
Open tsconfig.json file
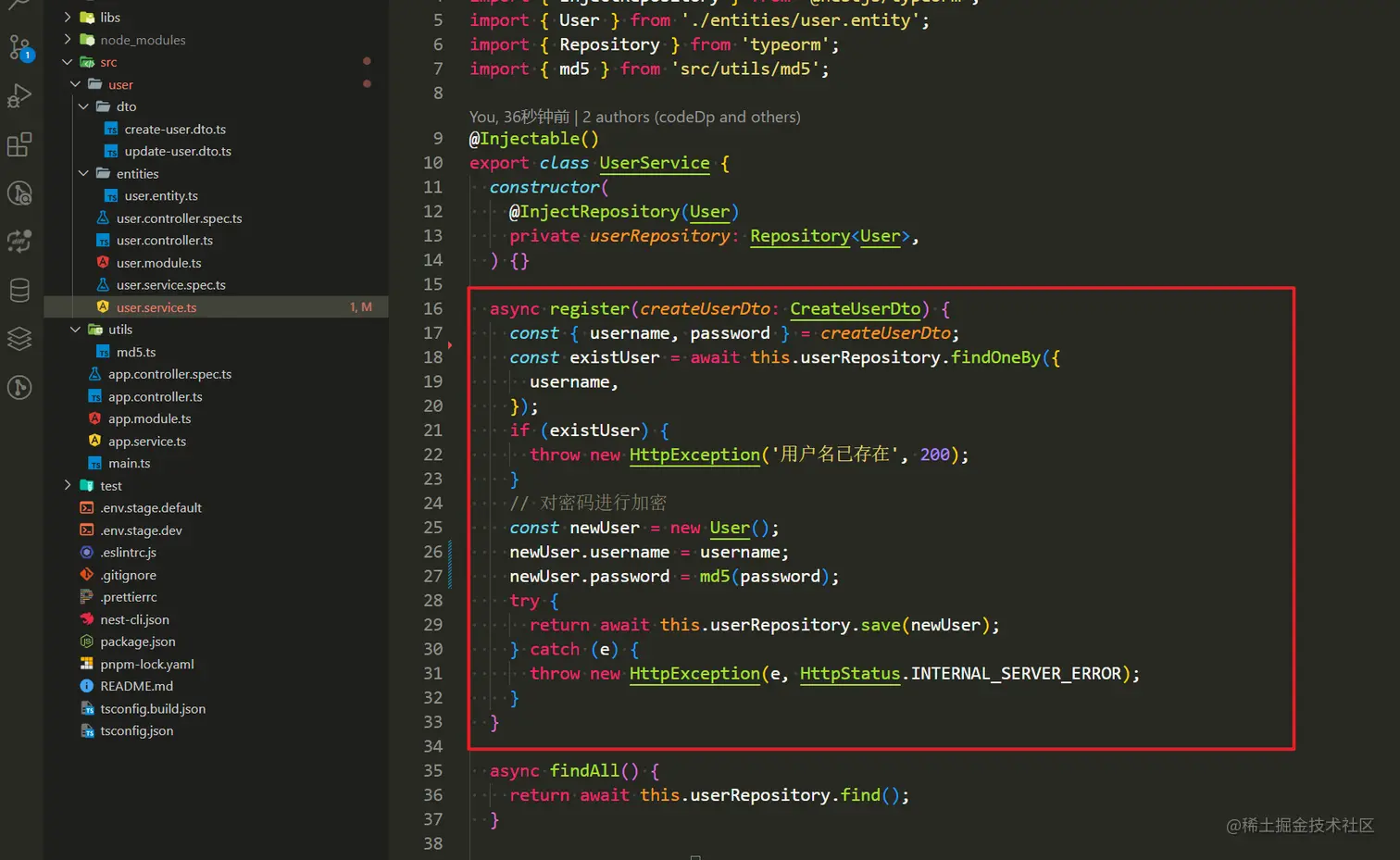coord(136,730)
